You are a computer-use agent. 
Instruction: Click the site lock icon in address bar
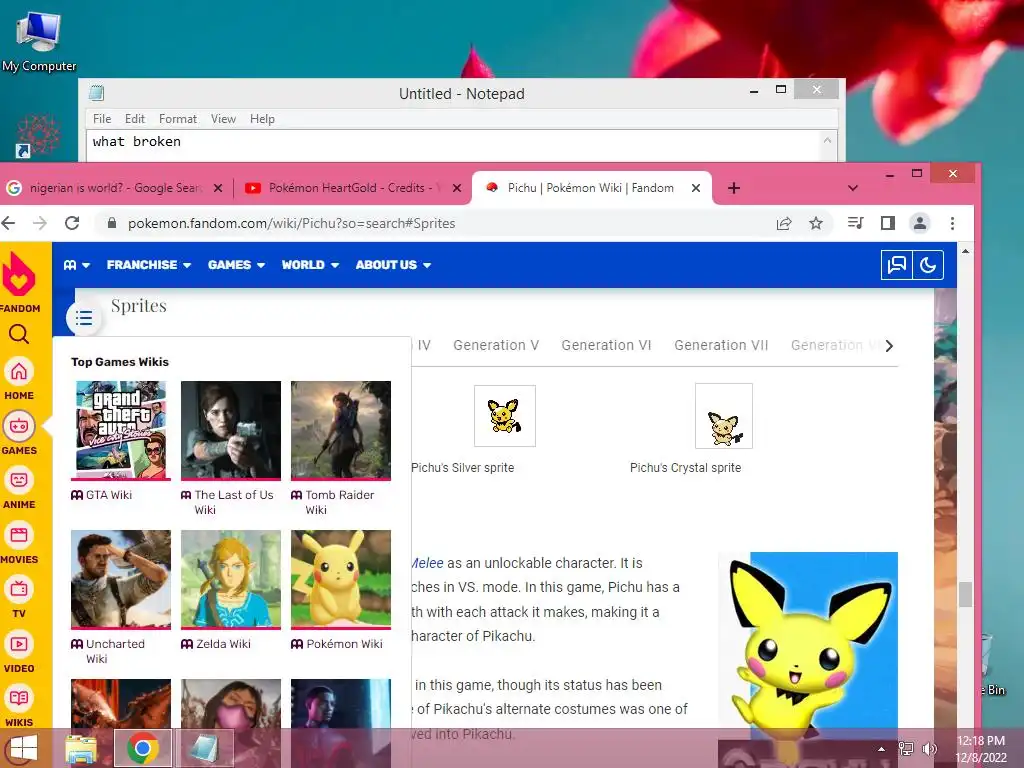[112, 223]
